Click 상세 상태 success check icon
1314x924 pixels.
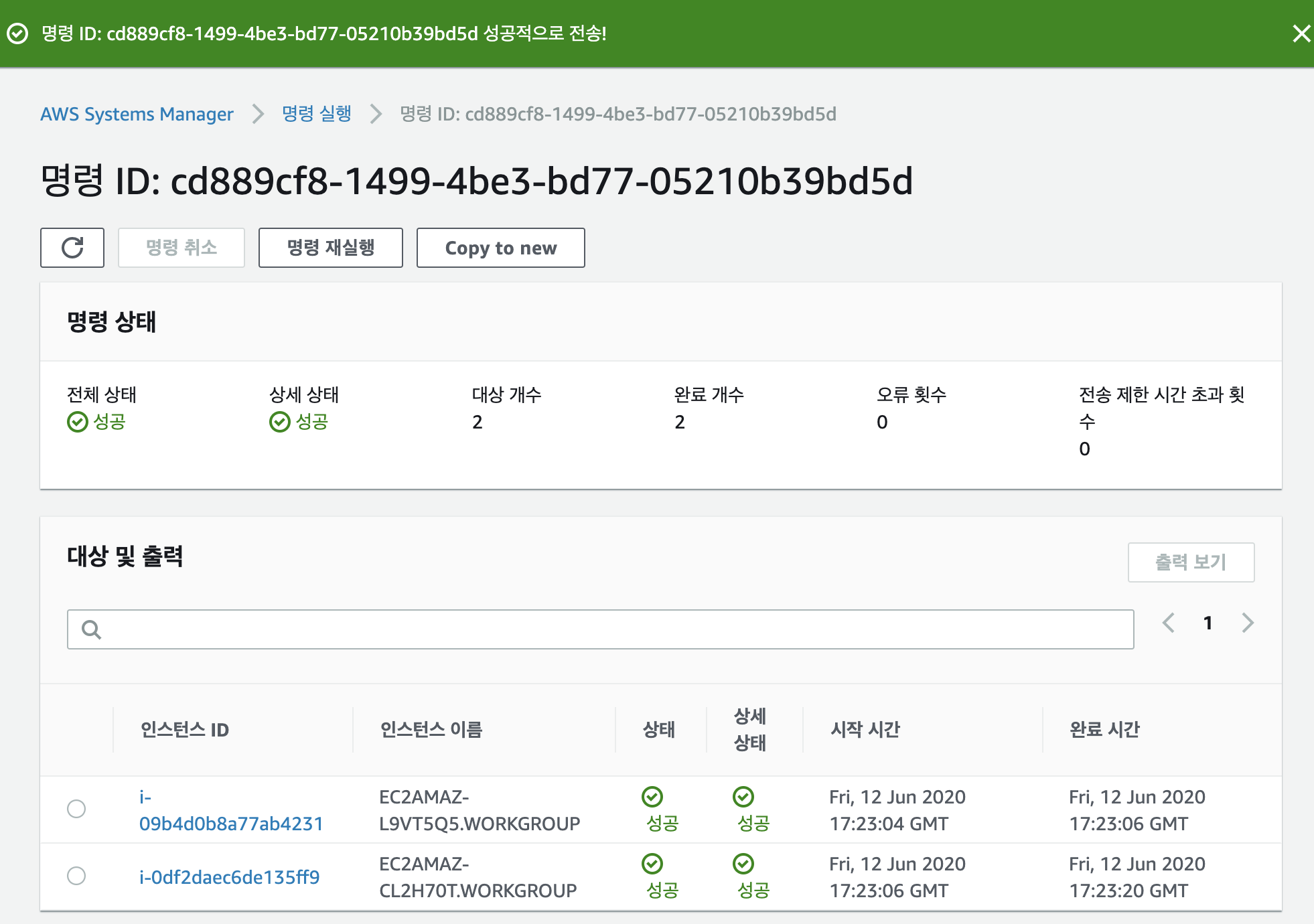click(x=279, y=422)
